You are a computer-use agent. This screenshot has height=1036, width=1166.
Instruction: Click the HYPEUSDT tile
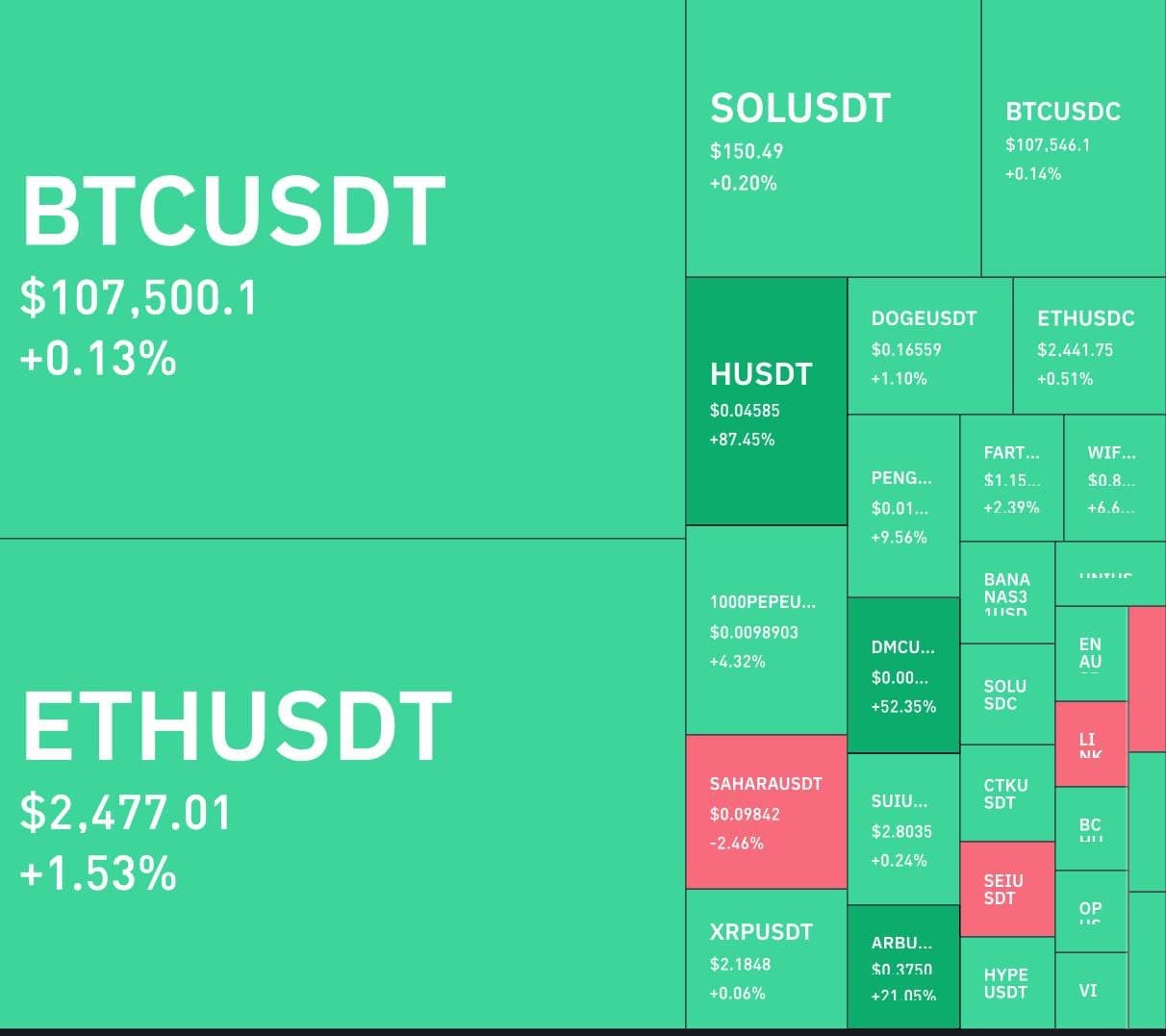tap(1006, 983)
